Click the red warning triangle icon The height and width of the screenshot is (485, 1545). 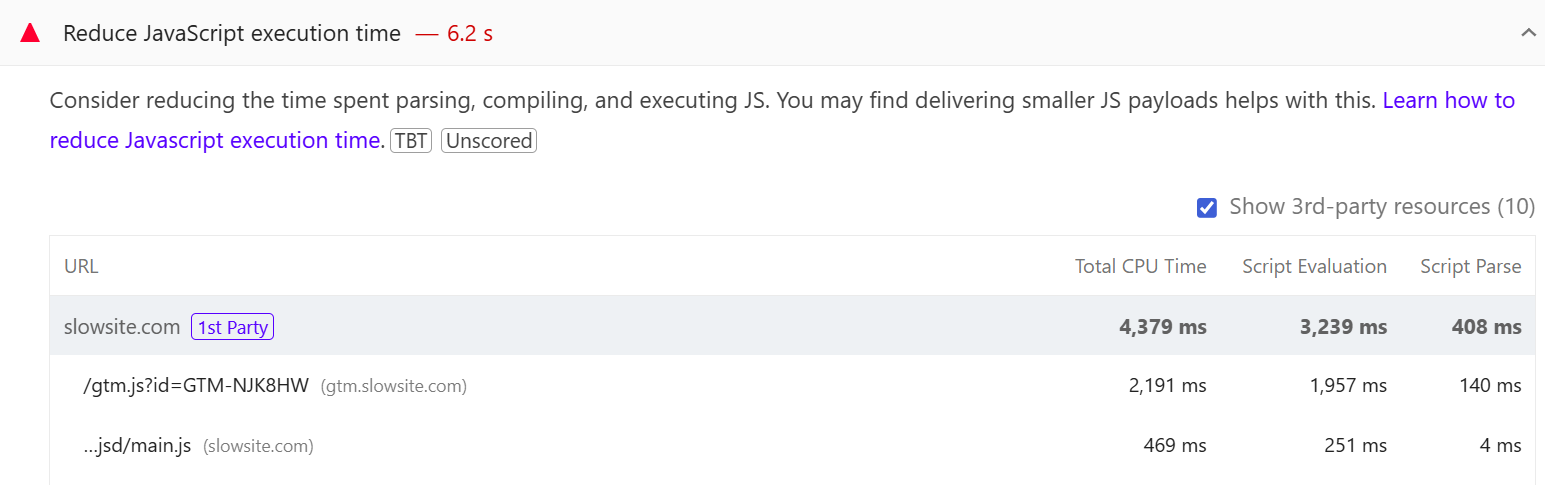[30, 33]
